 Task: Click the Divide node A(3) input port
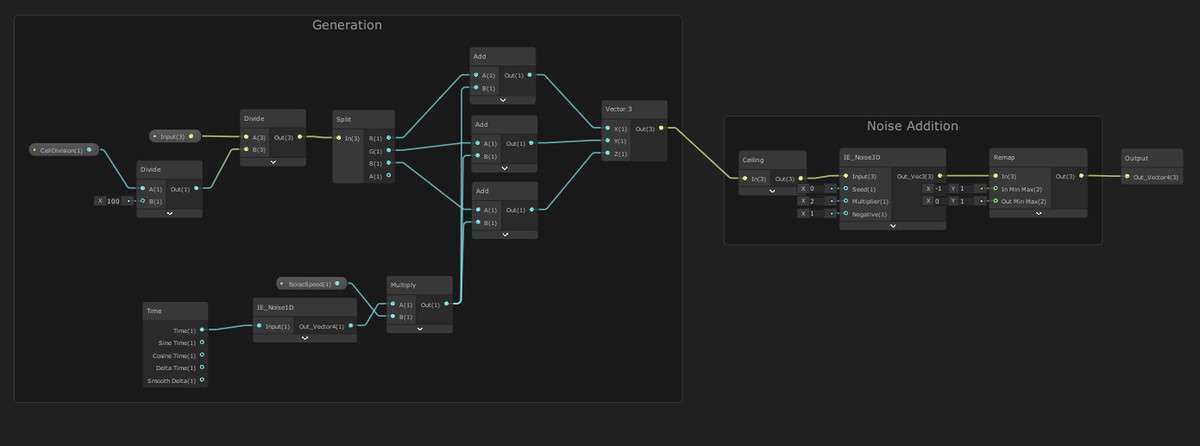(x=247, y=137)
